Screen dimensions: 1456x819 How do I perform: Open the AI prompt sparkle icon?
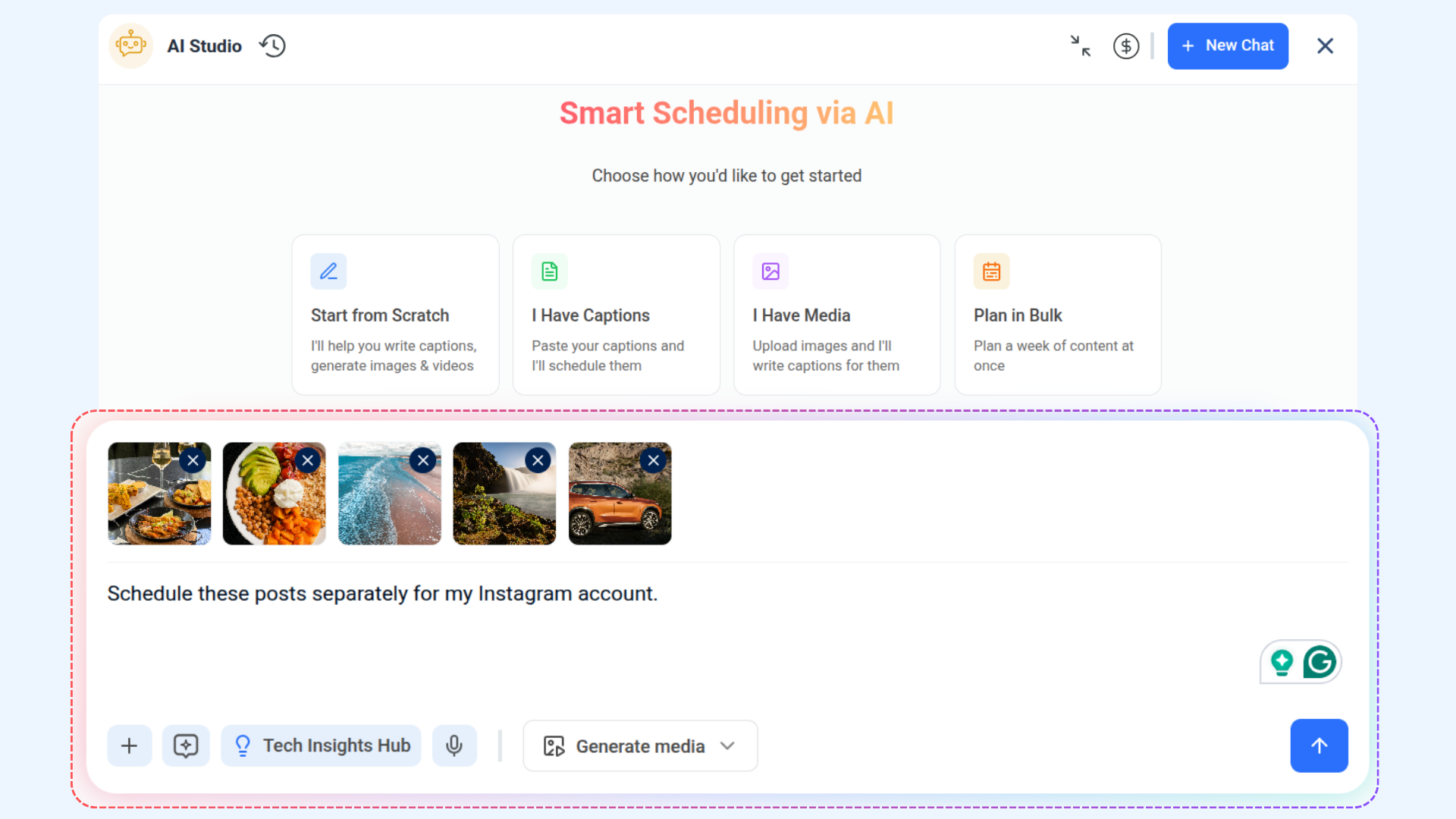click(x=186, y=745)
